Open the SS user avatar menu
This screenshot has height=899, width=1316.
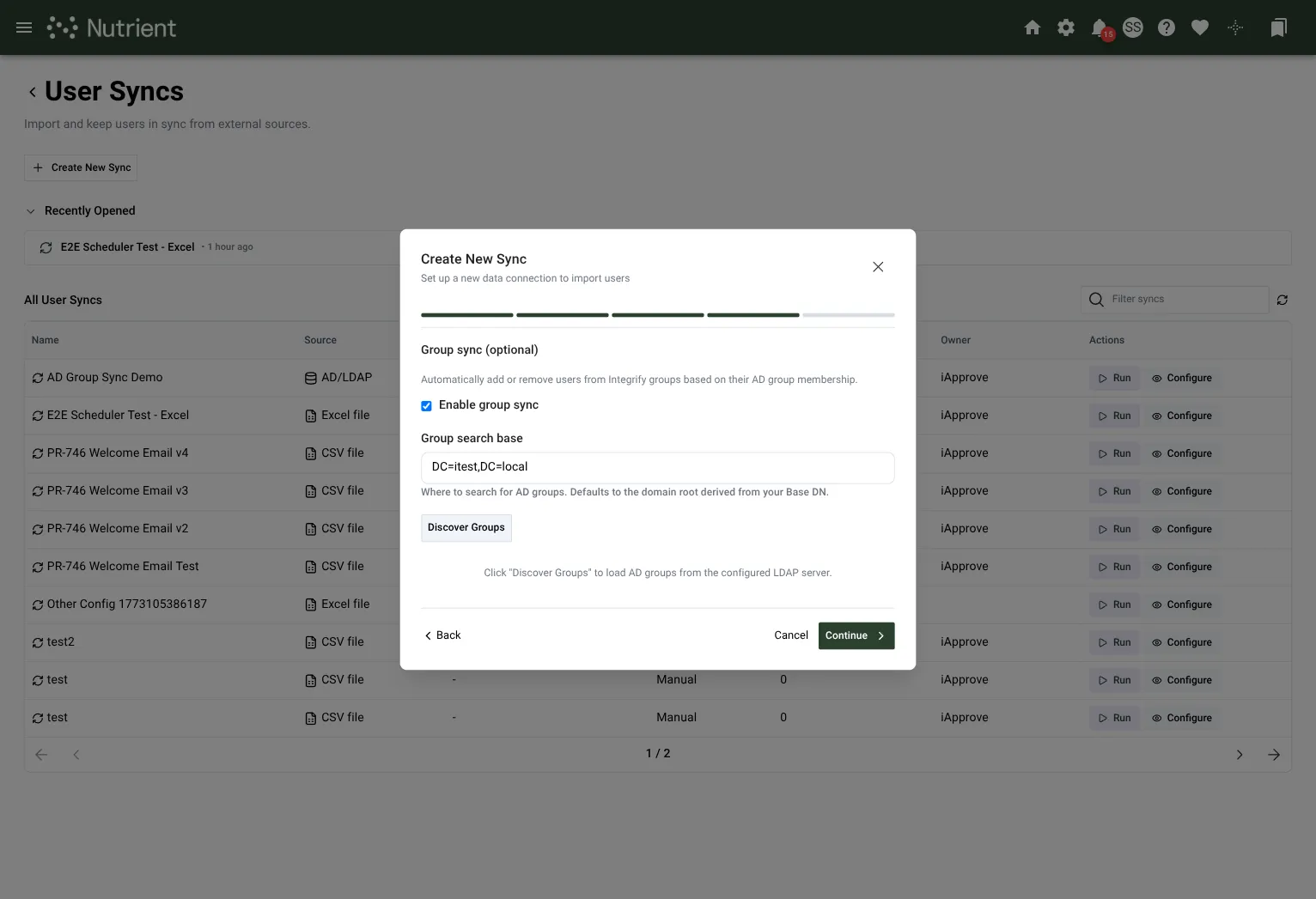click(x=1133, y=27)
